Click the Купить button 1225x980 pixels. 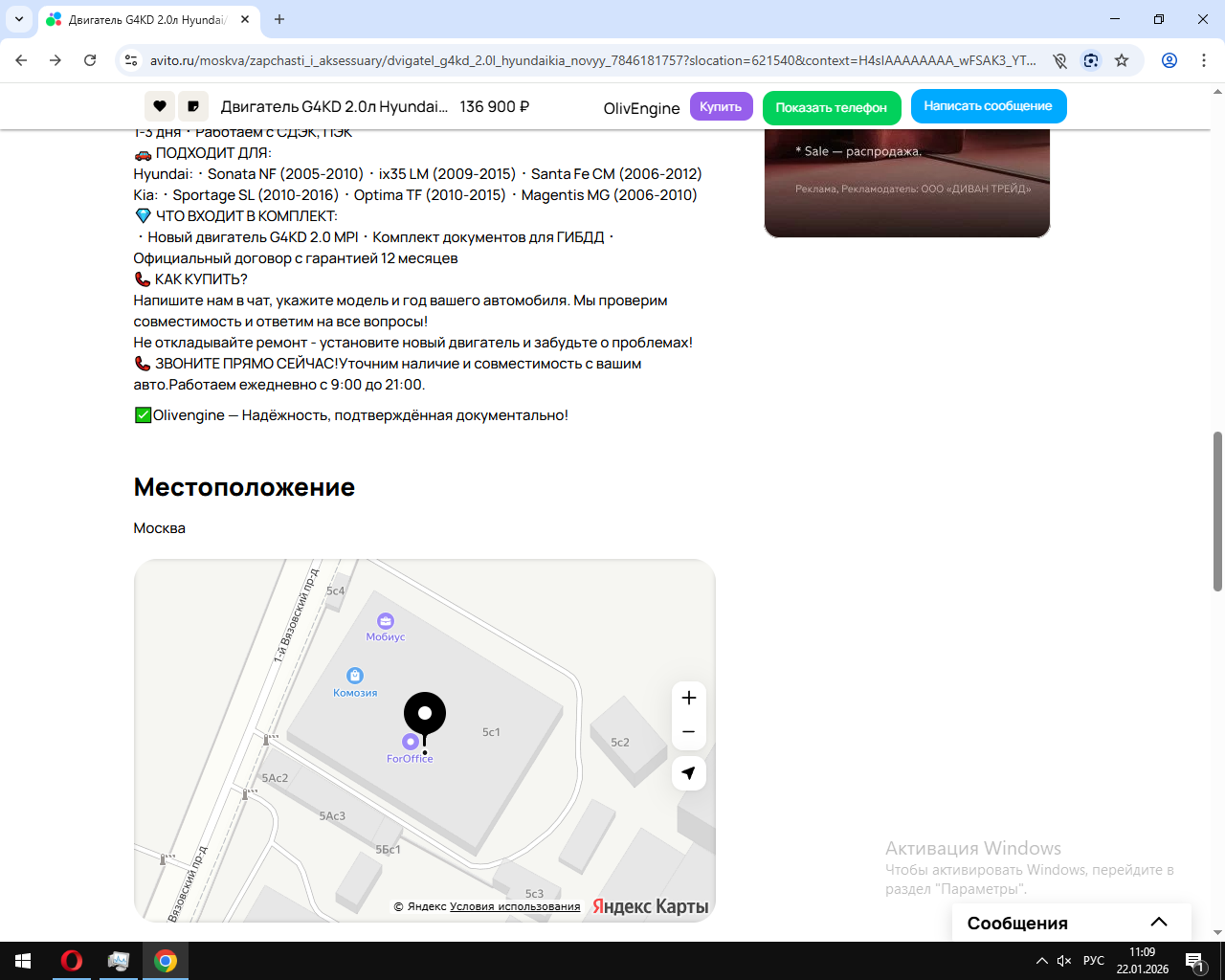point(721,106)
